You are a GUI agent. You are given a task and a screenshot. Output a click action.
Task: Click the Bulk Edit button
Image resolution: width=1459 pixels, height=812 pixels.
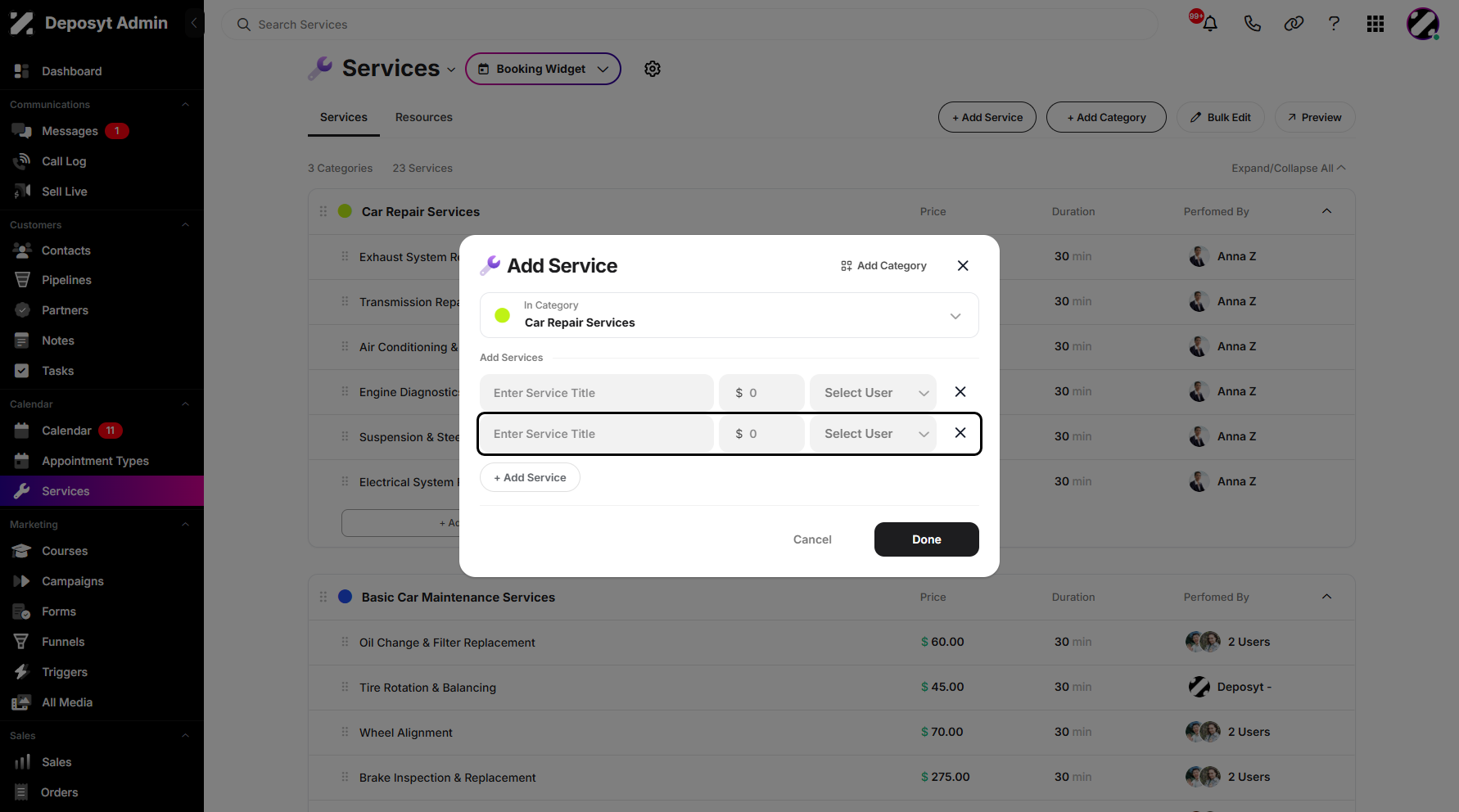point(1220,117)
